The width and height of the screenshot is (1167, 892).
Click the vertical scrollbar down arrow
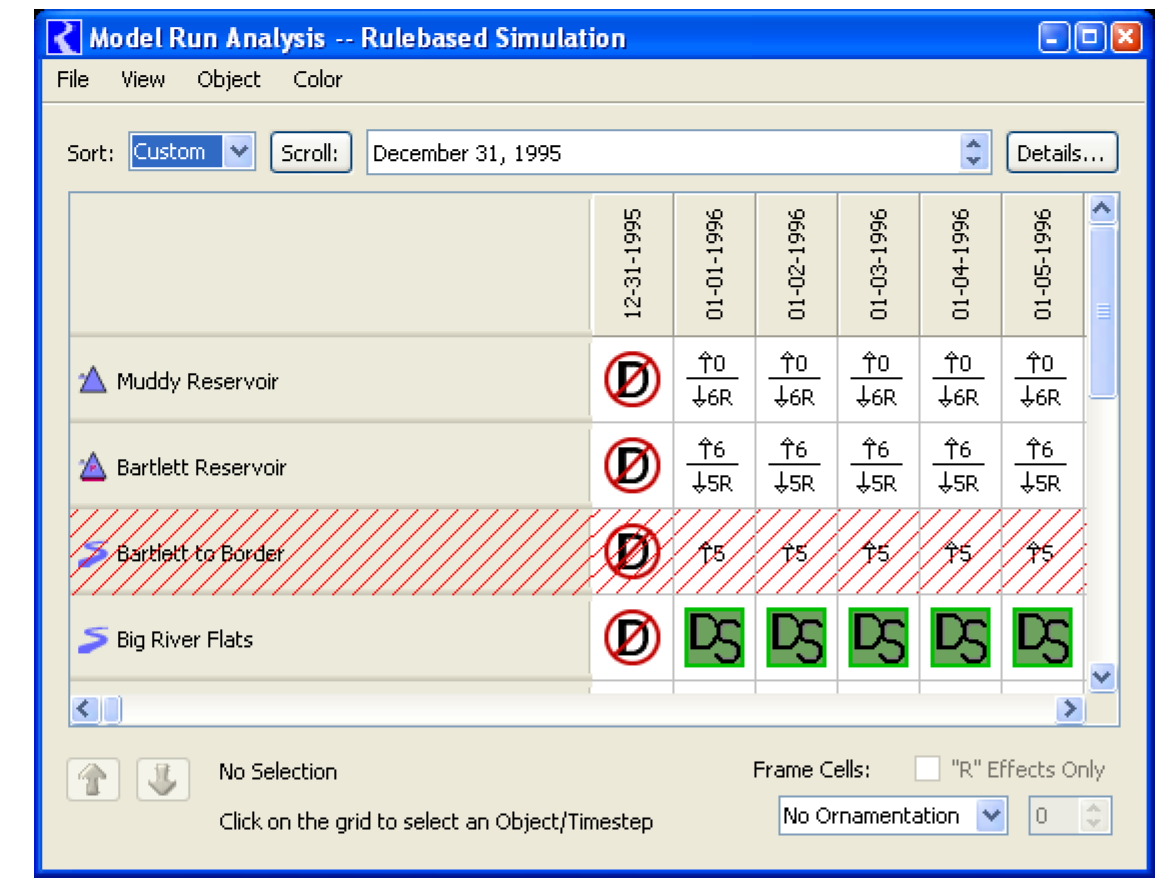point(1102,677)
